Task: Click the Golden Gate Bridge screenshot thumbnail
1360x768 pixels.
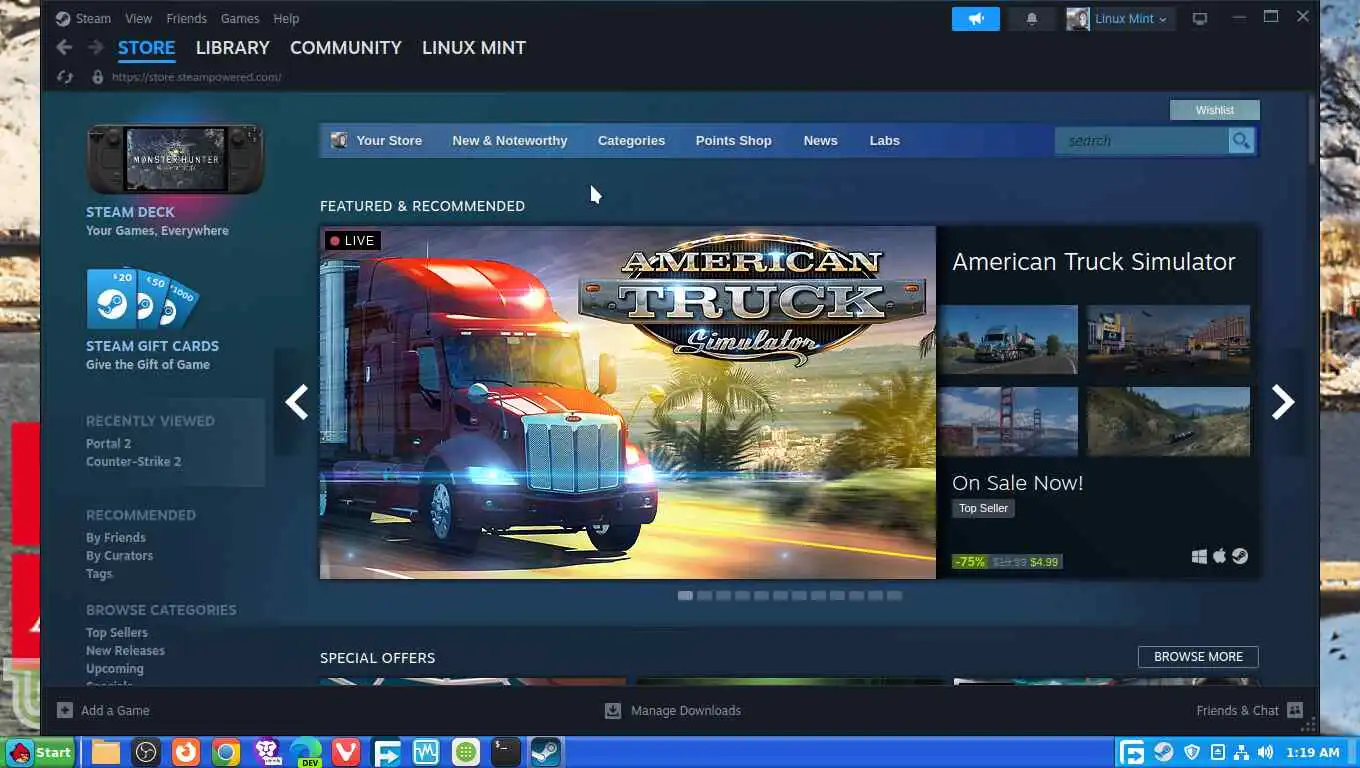Action: (1008, 421)
